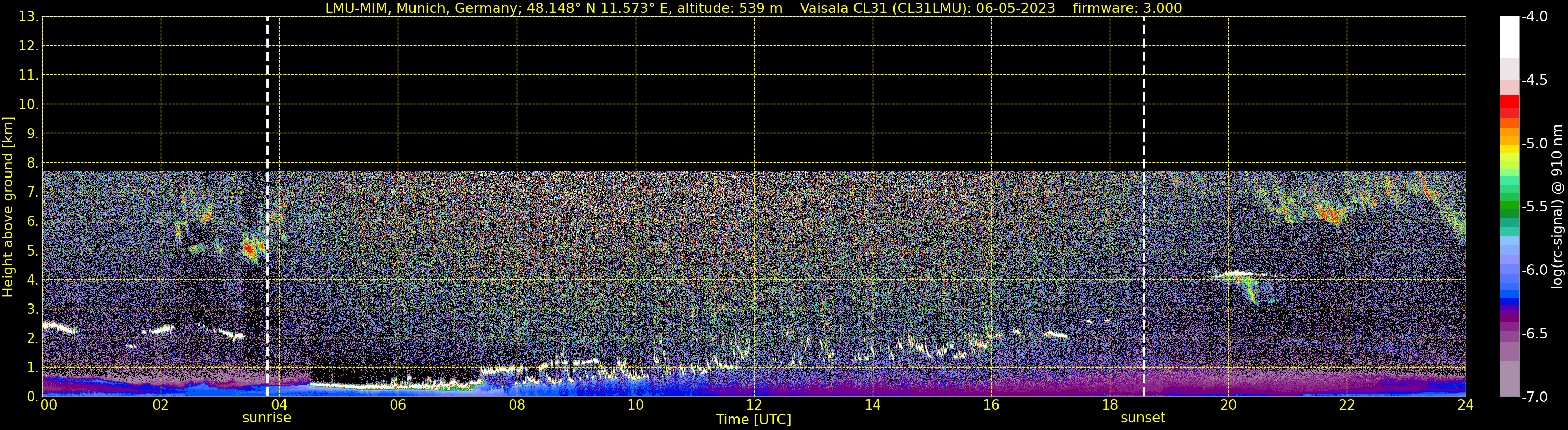Click the "4." height-axis tick label
This screenshot has width=1568, height=430.
32,280
